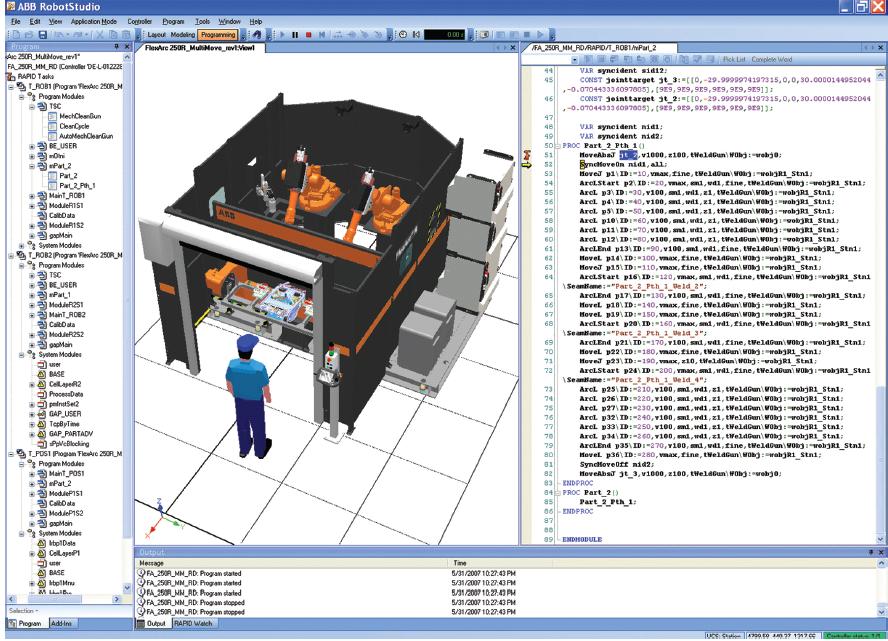The width and height of the screenshot is (888, 641).
Task: Select ProcessData module in tree
Action: (66, 394)
